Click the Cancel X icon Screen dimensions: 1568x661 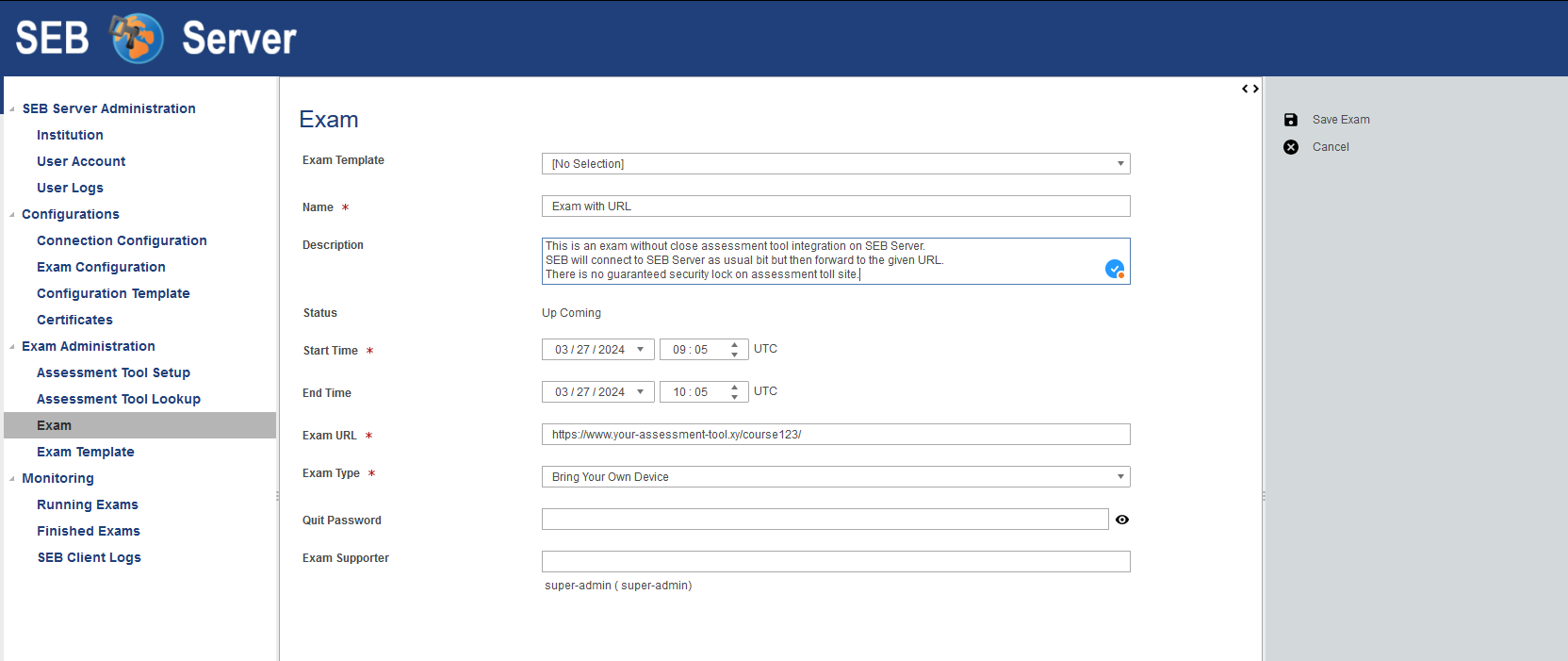(1291, 147)
